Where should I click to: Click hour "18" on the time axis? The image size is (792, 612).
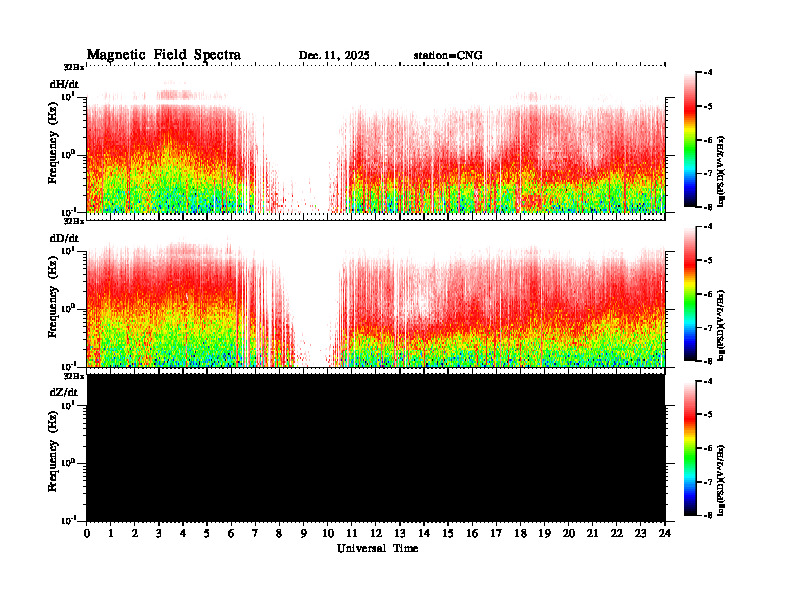(520, 533)
